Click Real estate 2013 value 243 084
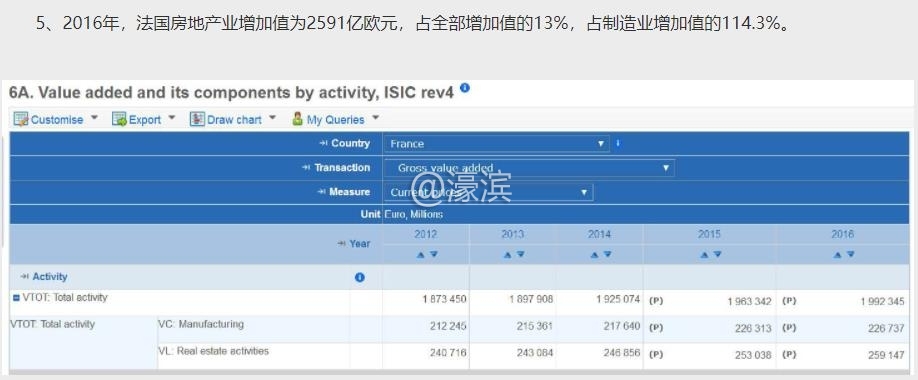The width and height of the screenshot is (918, 380). [x=535, y=353]
